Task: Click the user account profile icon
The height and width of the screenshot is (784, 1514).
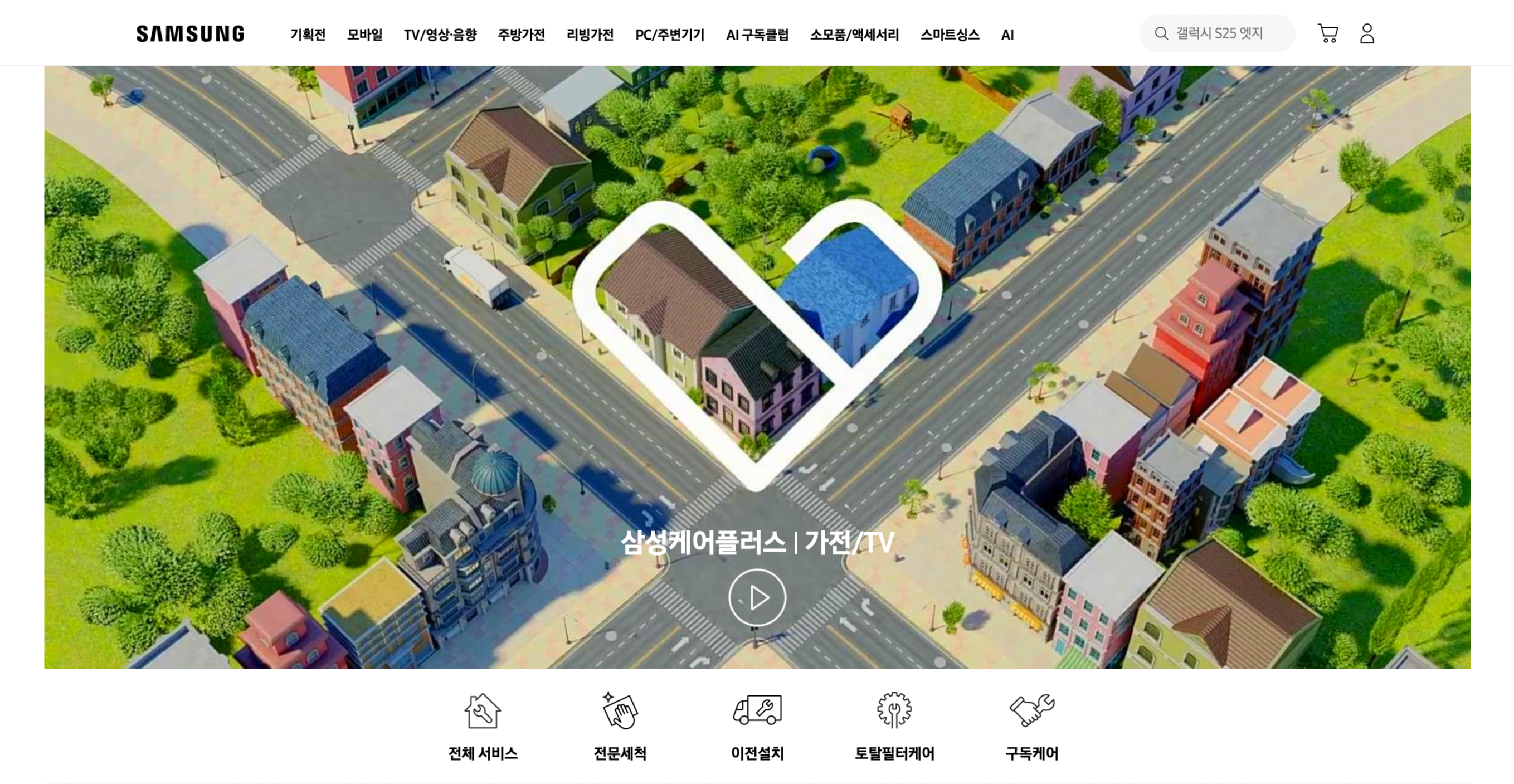Action: pyautogui.click(x=1367, y=33)
